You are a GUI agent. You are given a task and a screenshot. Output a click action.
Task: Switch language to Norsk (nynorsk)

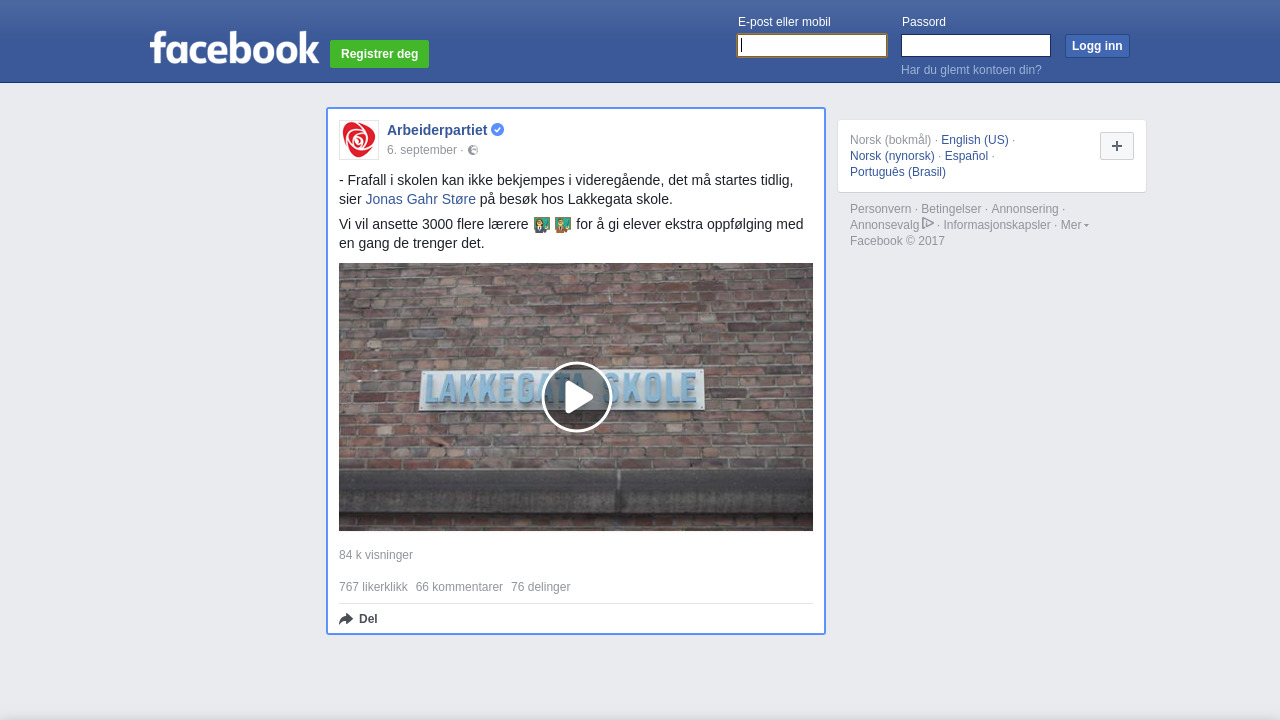(892, 156)
